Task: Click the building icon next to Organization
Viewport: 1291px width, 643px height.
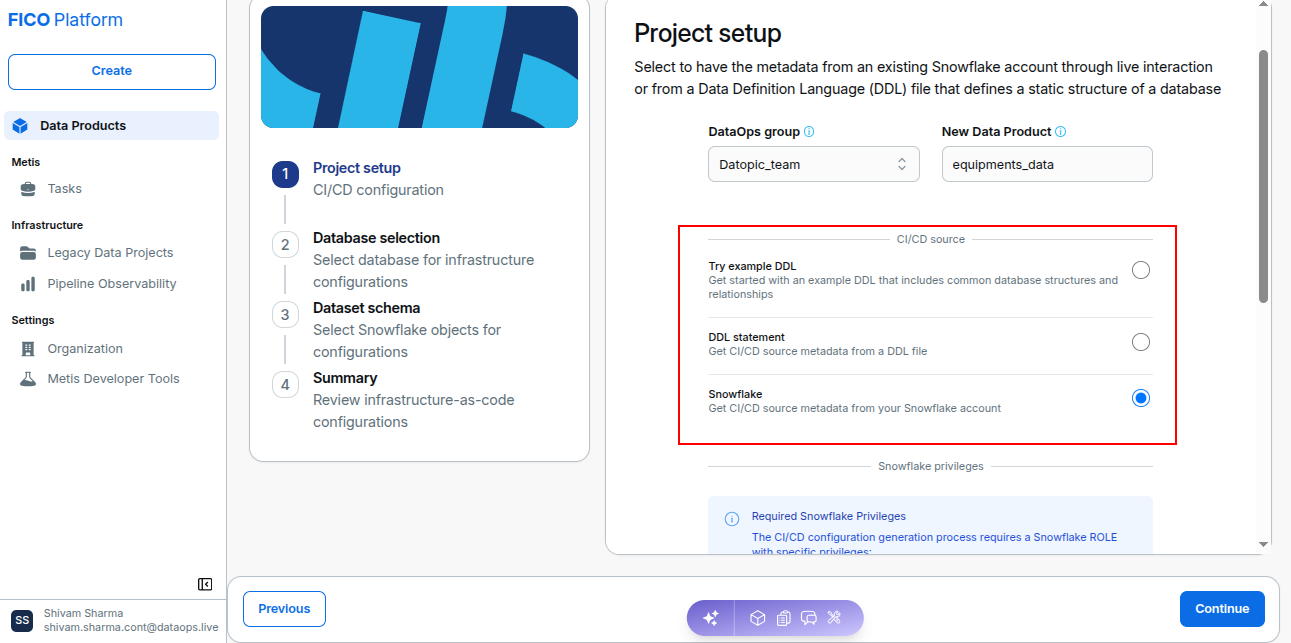Action: 28,349
